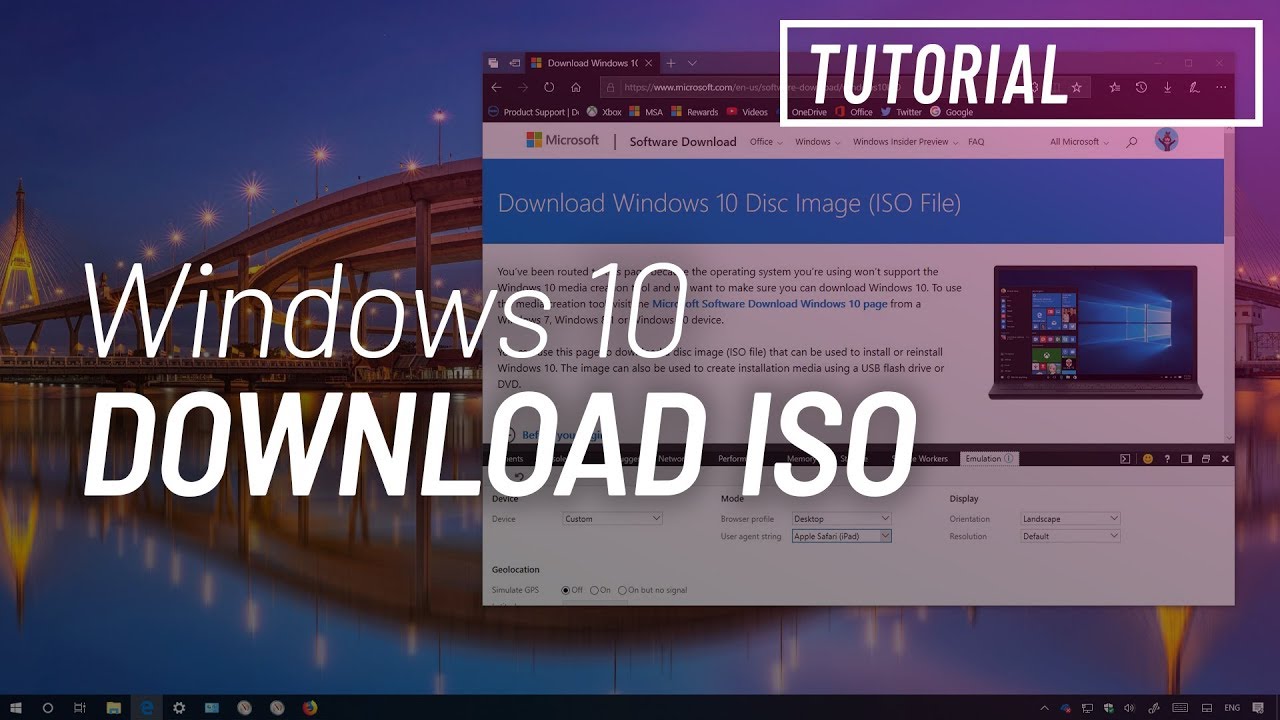Show the DevTools console icon

[x=1125, y=459]
